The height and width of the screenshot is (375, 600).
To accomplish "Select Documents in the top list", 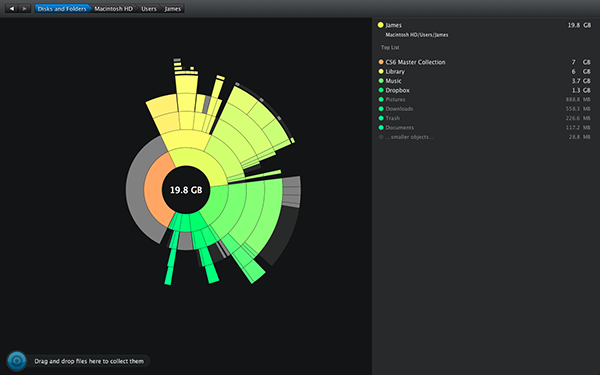I will pos(399,127).
